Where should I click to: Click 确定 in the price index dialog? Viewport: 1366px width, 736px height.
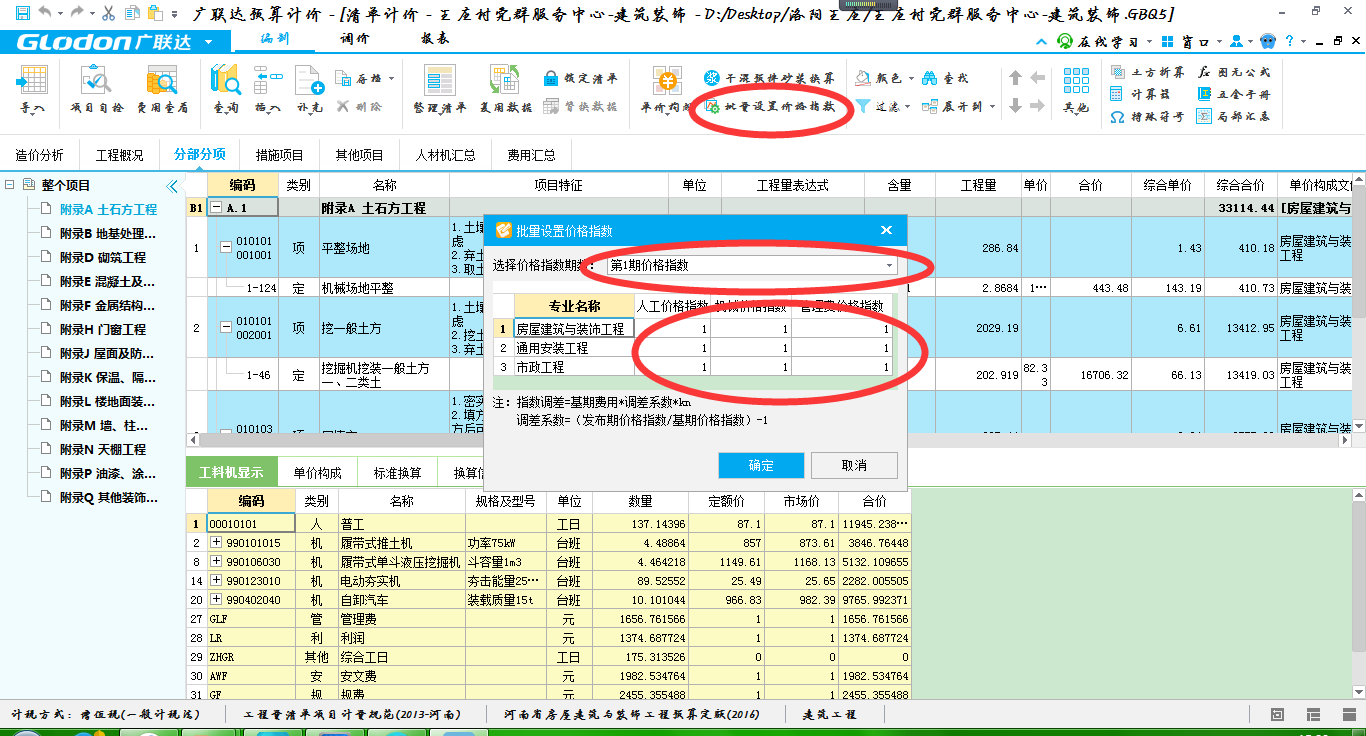(x=761, y=465)
